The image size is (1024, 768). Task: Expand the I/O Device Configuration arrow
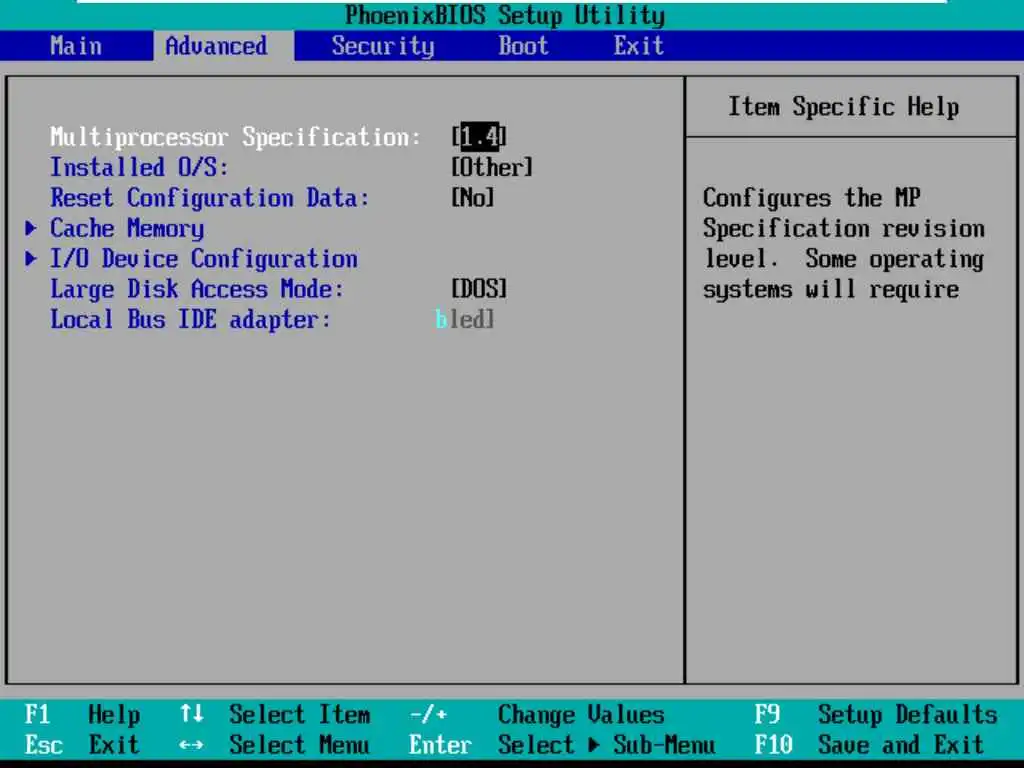coord(31,259)
